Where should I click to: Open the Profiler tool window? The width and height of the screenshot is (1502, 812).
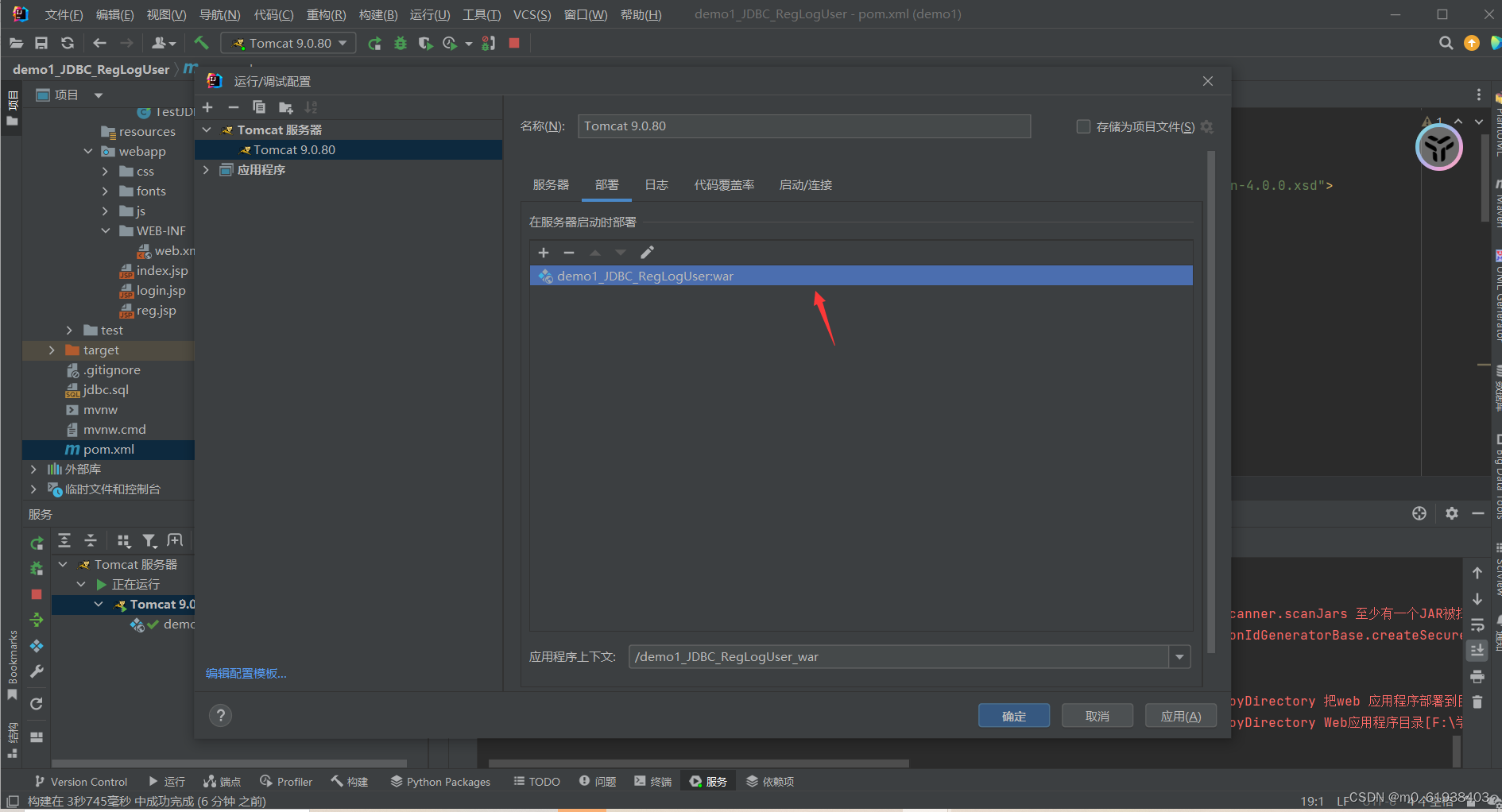(x=286, y=782)
